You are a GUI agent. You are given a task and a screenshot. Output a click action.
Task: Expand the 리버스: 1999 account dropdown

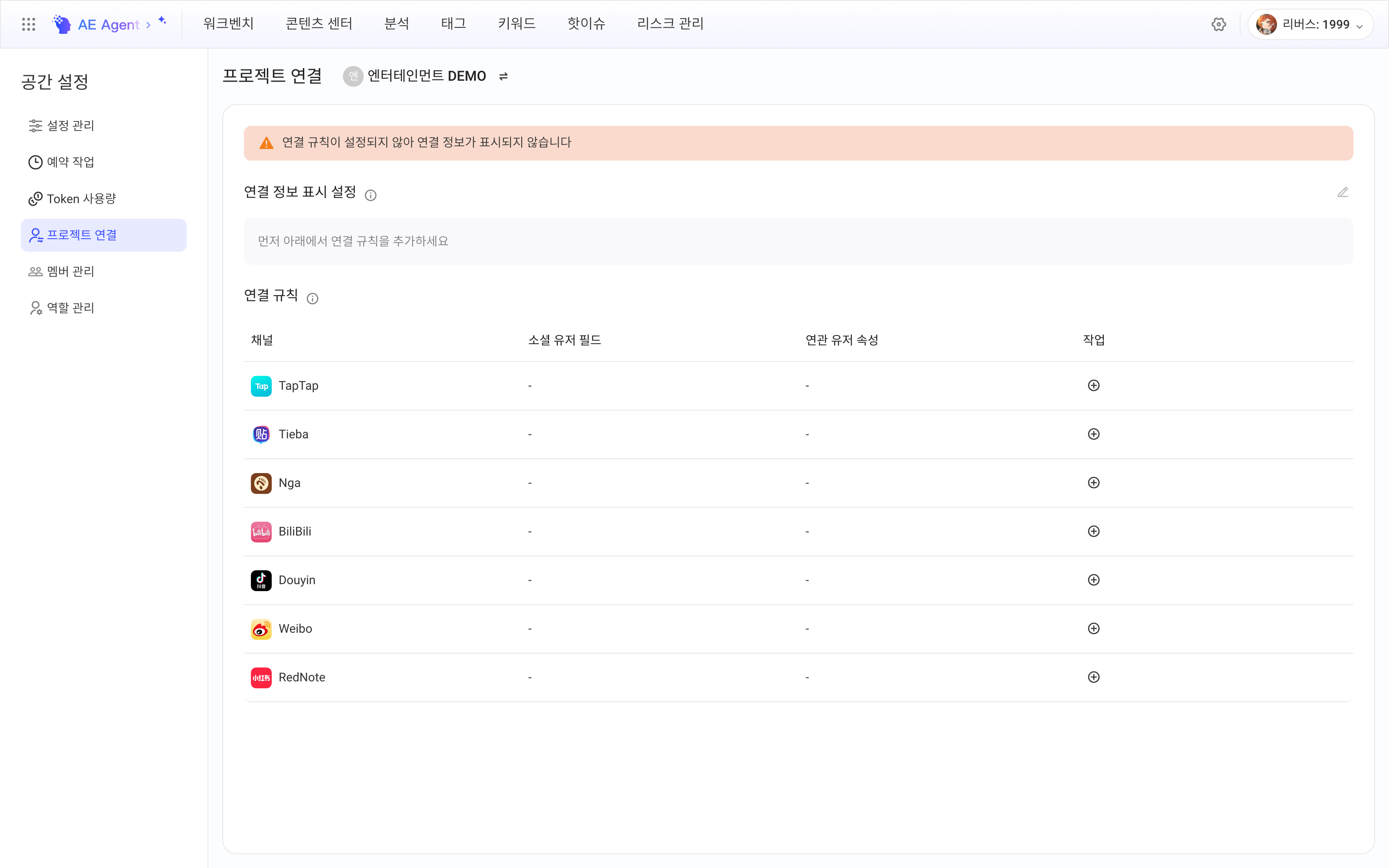pyautogui.click(x=1310, y=24)
